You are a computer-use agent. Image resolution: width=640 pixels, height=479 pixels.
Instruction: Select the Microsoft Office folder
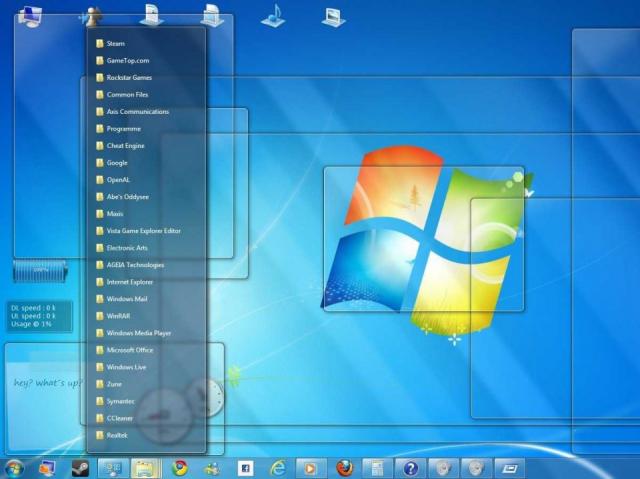(x=125, y=350)
